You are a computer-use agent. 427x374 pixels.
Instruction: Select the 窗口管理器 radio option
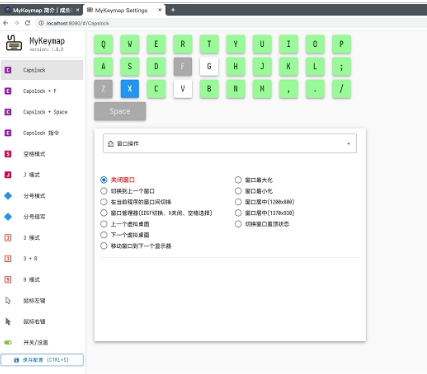(x=104, y=213)
